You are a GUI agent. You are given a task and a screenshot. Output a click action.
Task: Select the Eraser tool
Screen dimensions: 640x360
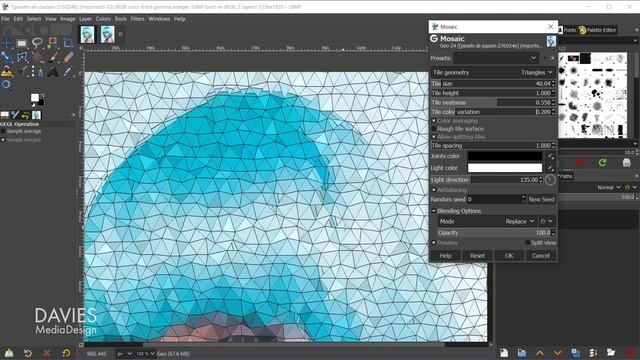click(68, 57)
